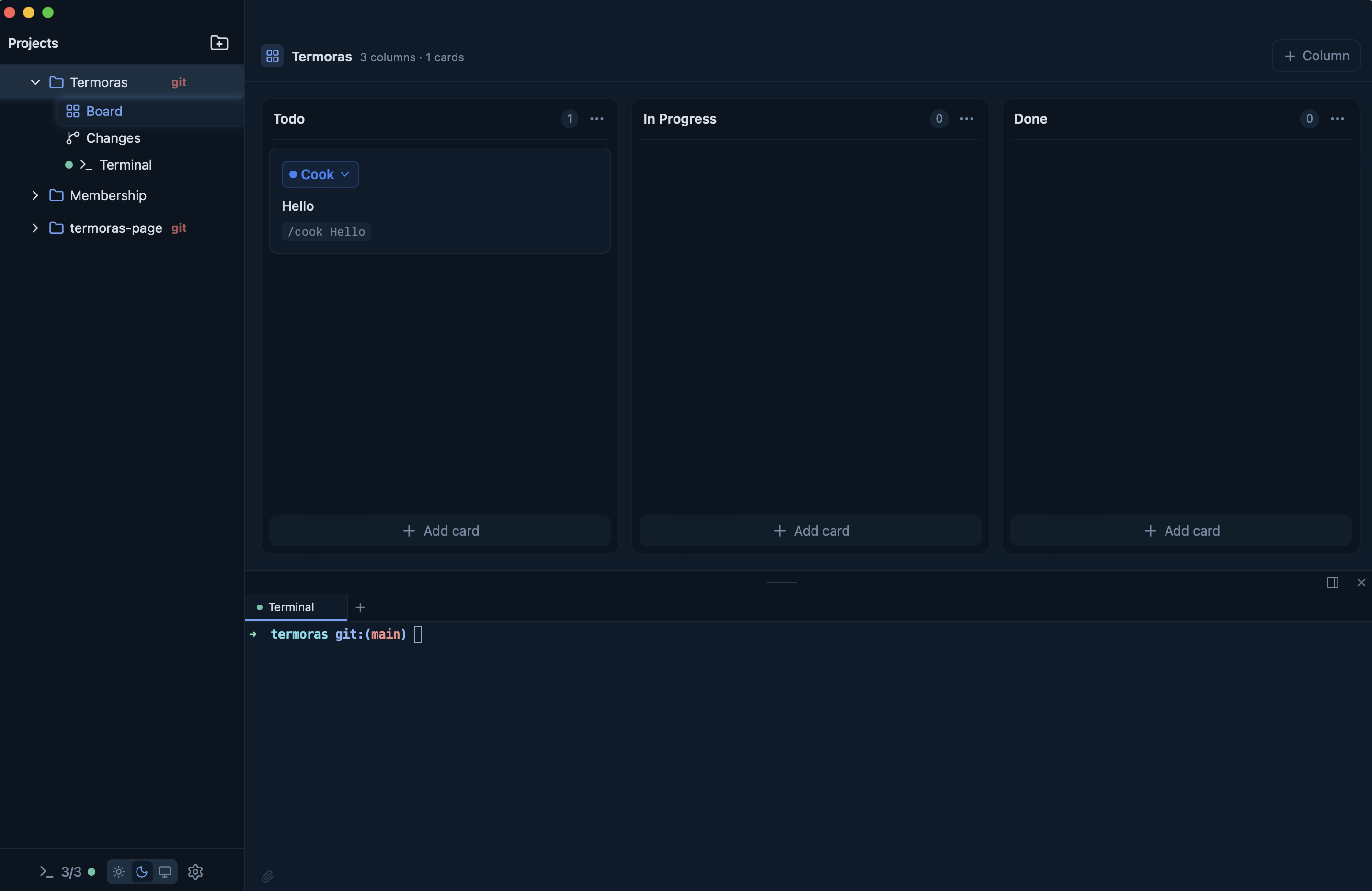The width and height of the screenshot is (1372, 891).
Task: Switch to the Terminal tab
Action: 291,606
